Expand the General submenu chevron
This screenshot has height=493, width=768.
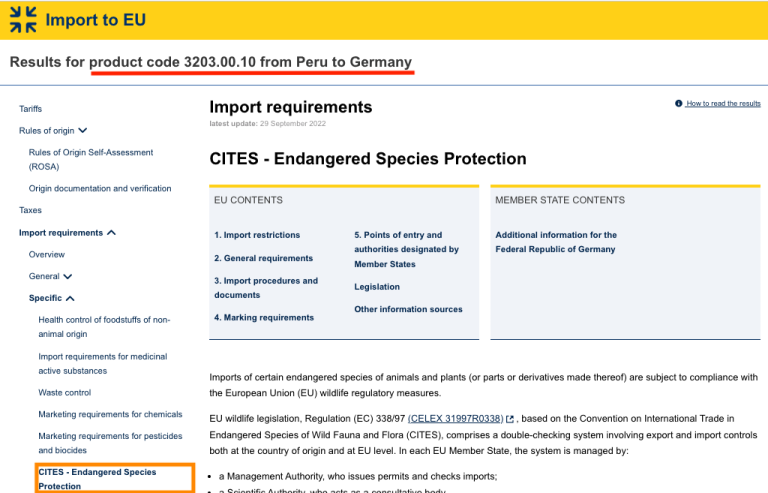point(68,277)
